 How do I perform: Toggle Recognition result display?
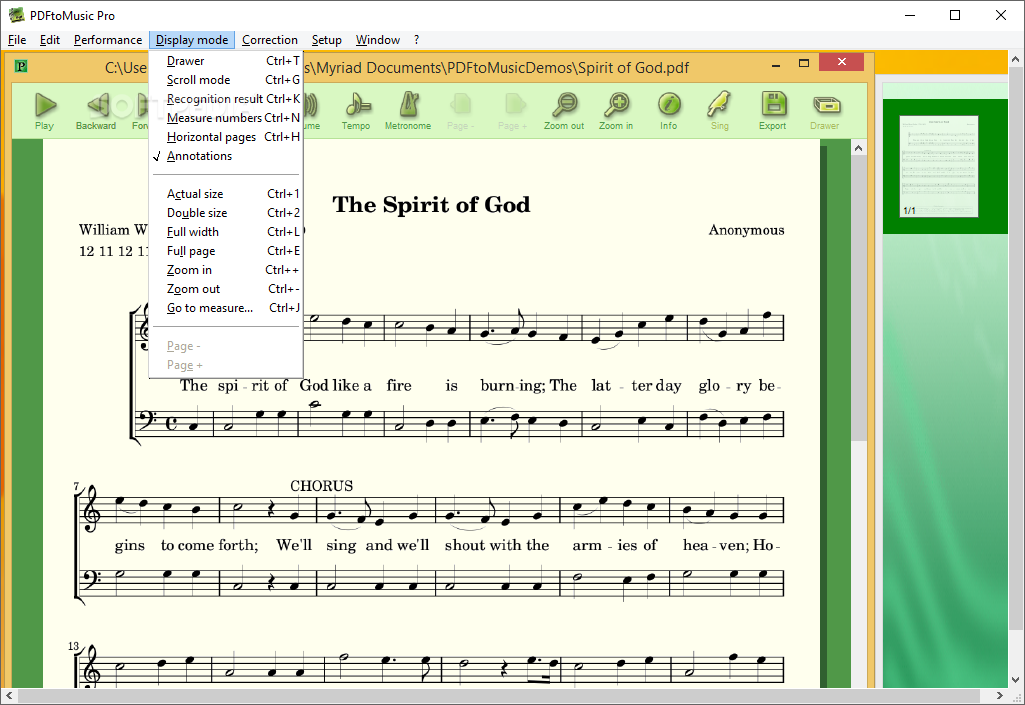tap(226, 99)
